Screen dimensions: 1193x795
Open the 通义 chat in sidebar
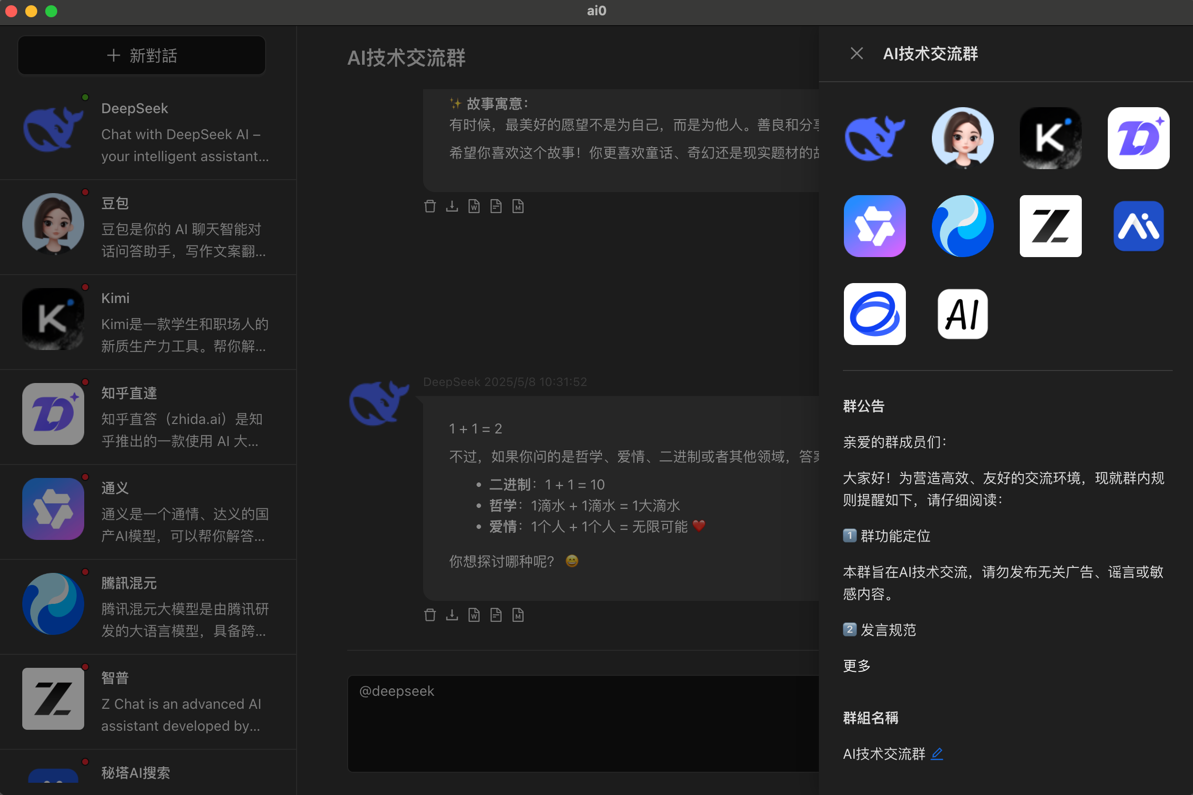click(x=148, y=513)
